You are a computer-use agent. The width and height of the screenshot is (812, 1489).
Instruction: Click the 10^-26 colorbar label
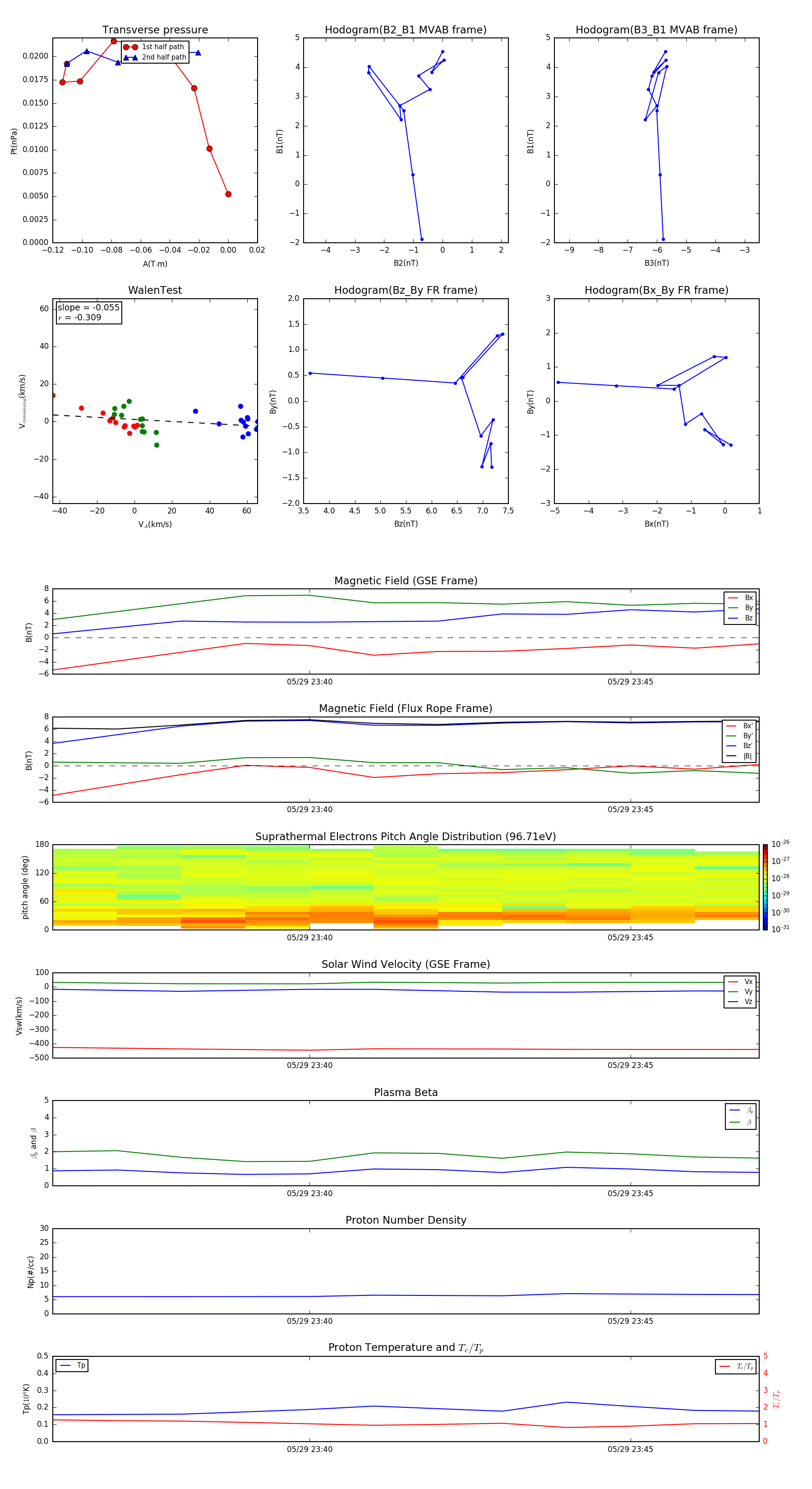[x=780, y=844]
